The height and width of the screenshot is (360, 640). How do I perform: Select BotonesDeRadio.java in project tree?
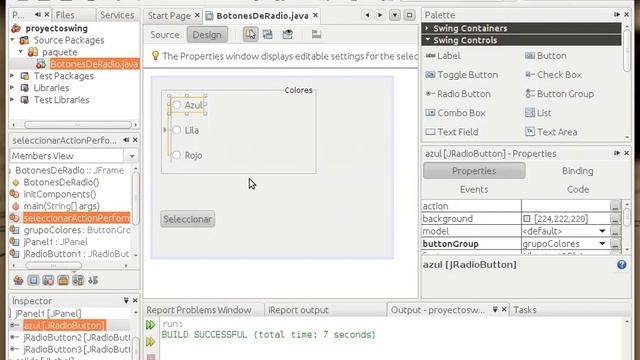coord(94,64)
